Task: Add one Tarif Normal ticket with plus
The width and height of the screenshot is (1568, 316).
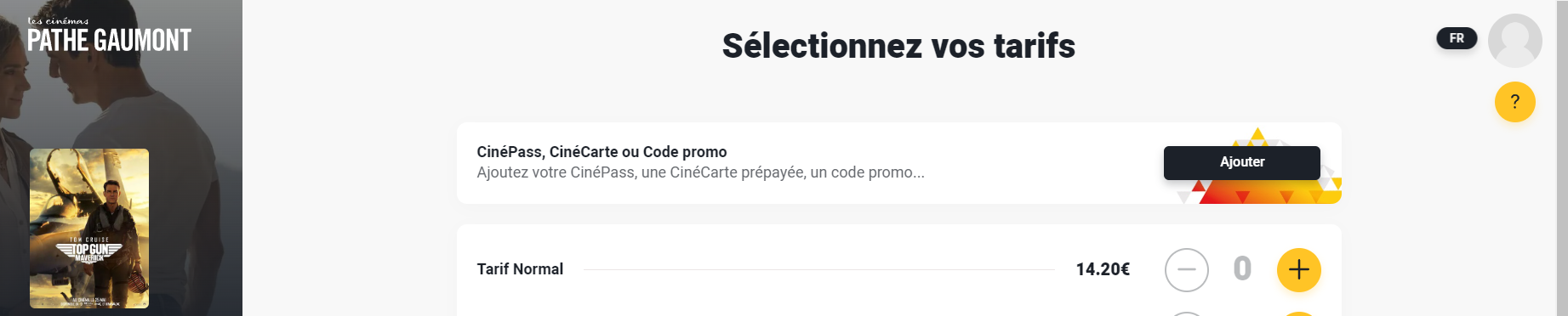Action: click(x=1298, y=270)
